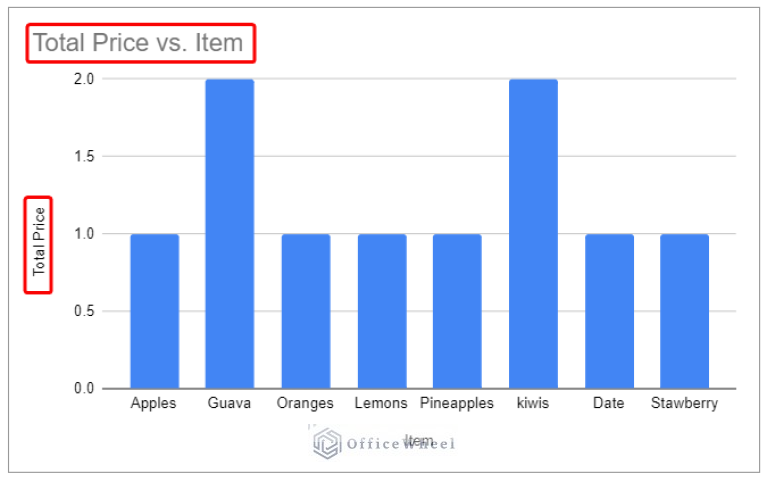Select the 'Pineapples' label on horizontal axis
Screen dimensions: 767x482
pyautogui.click(x=457, y=404)
